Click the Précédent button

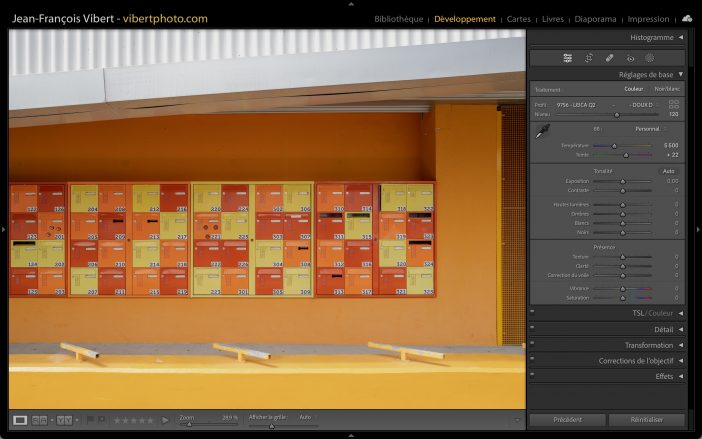point(566,420)
